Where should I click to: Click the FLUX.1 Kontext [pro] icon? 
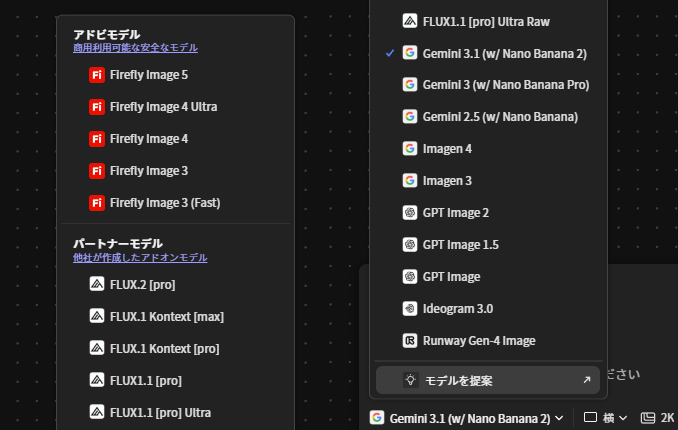click(97, 348)
